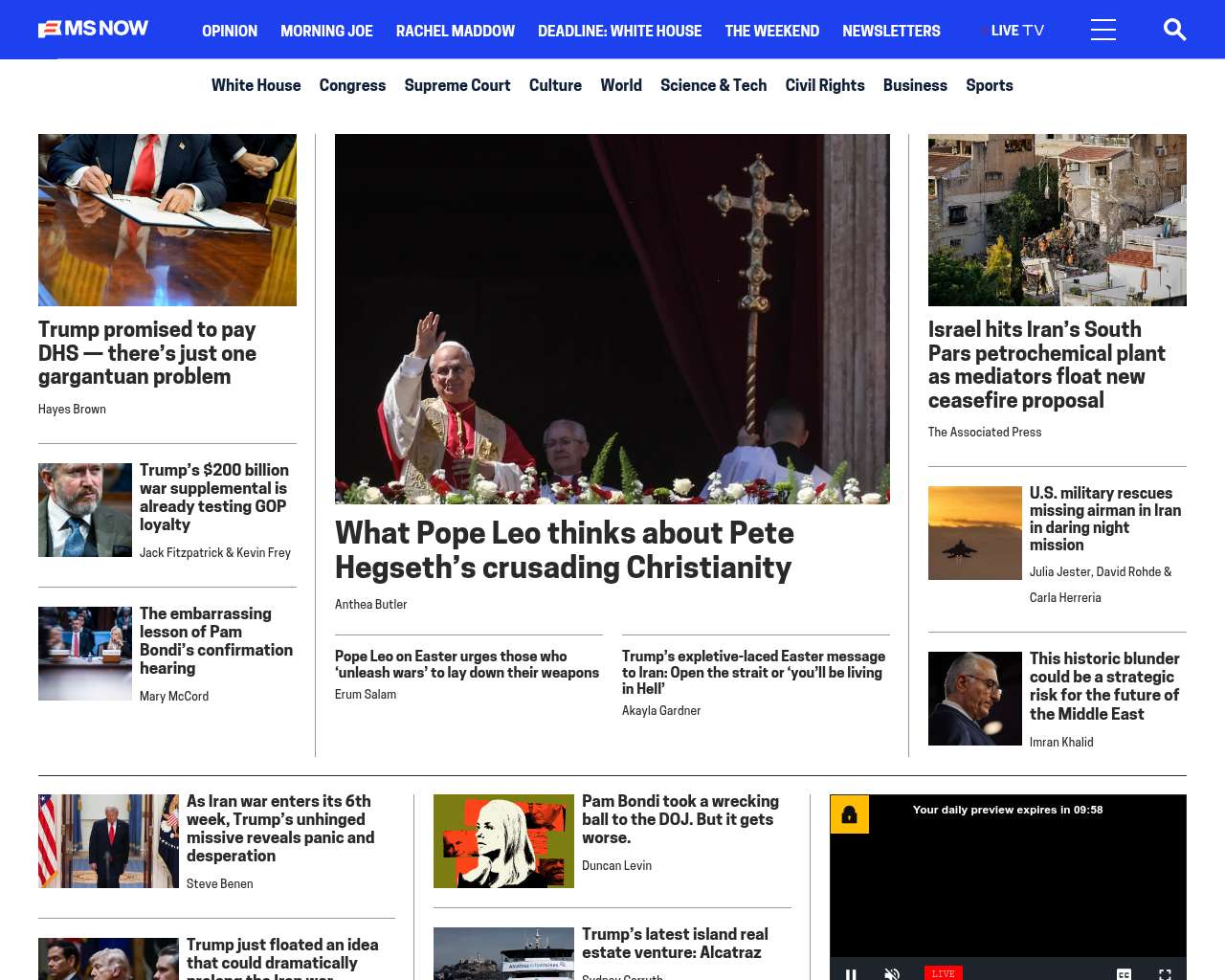The height and width of the screenshot is (980, 1225).
Task: Unmute the live video audio
Action: coord(892,973)
